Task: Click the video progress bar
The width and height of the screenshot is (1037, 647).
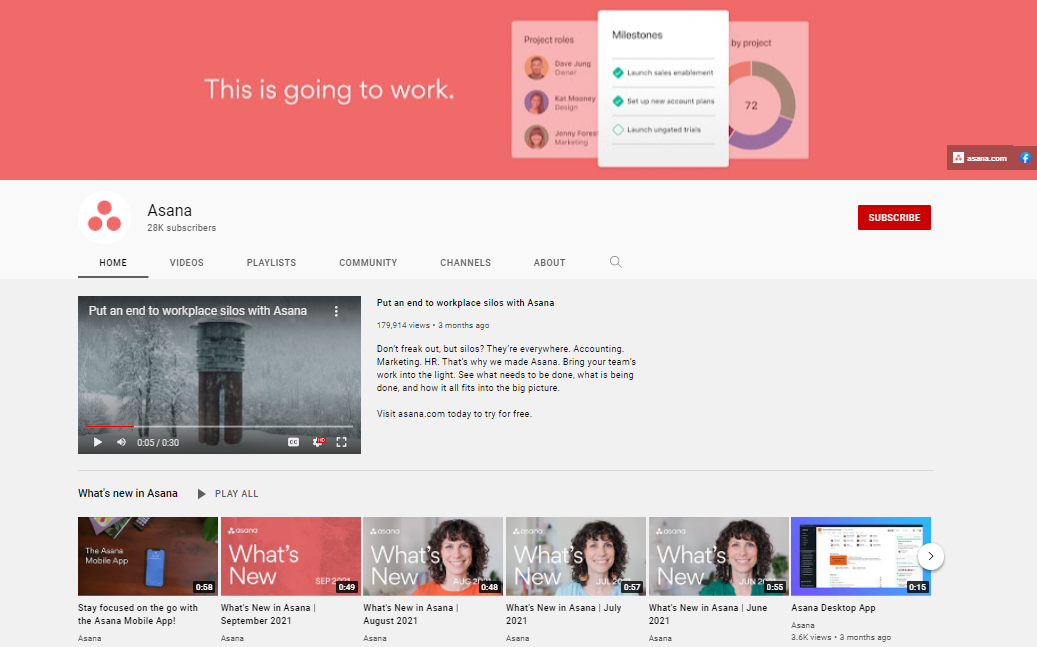Action: [219, 427]
